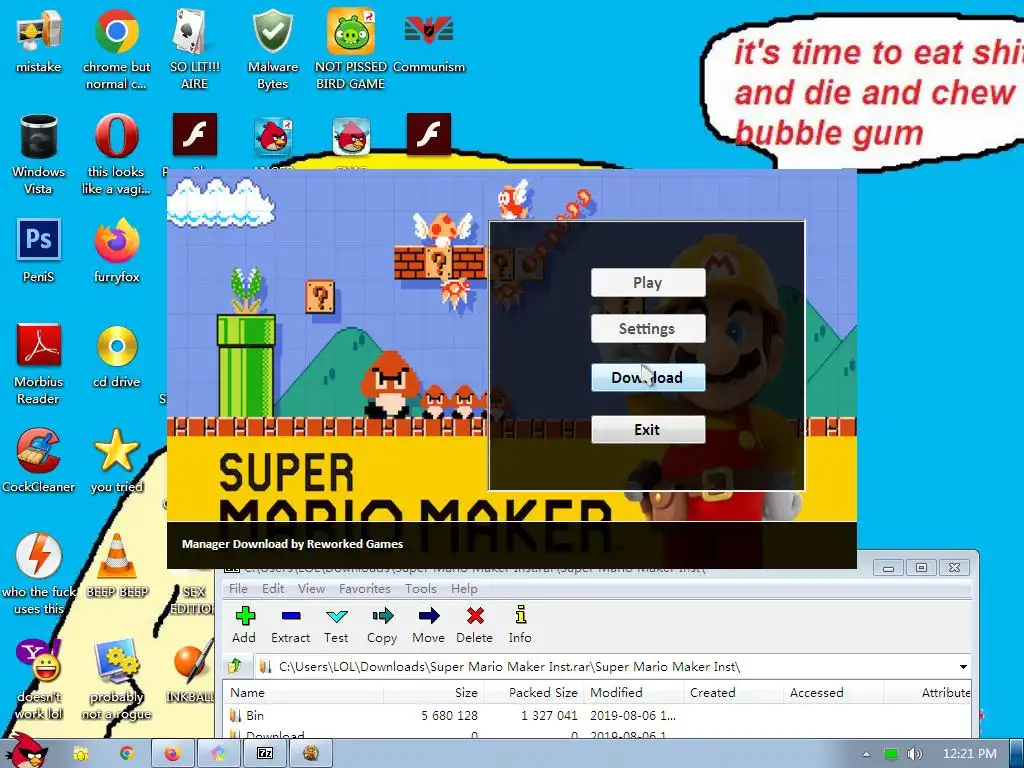
Task: Select the Malware Bytes desktop icon
Action: click(x=272, y=49)
